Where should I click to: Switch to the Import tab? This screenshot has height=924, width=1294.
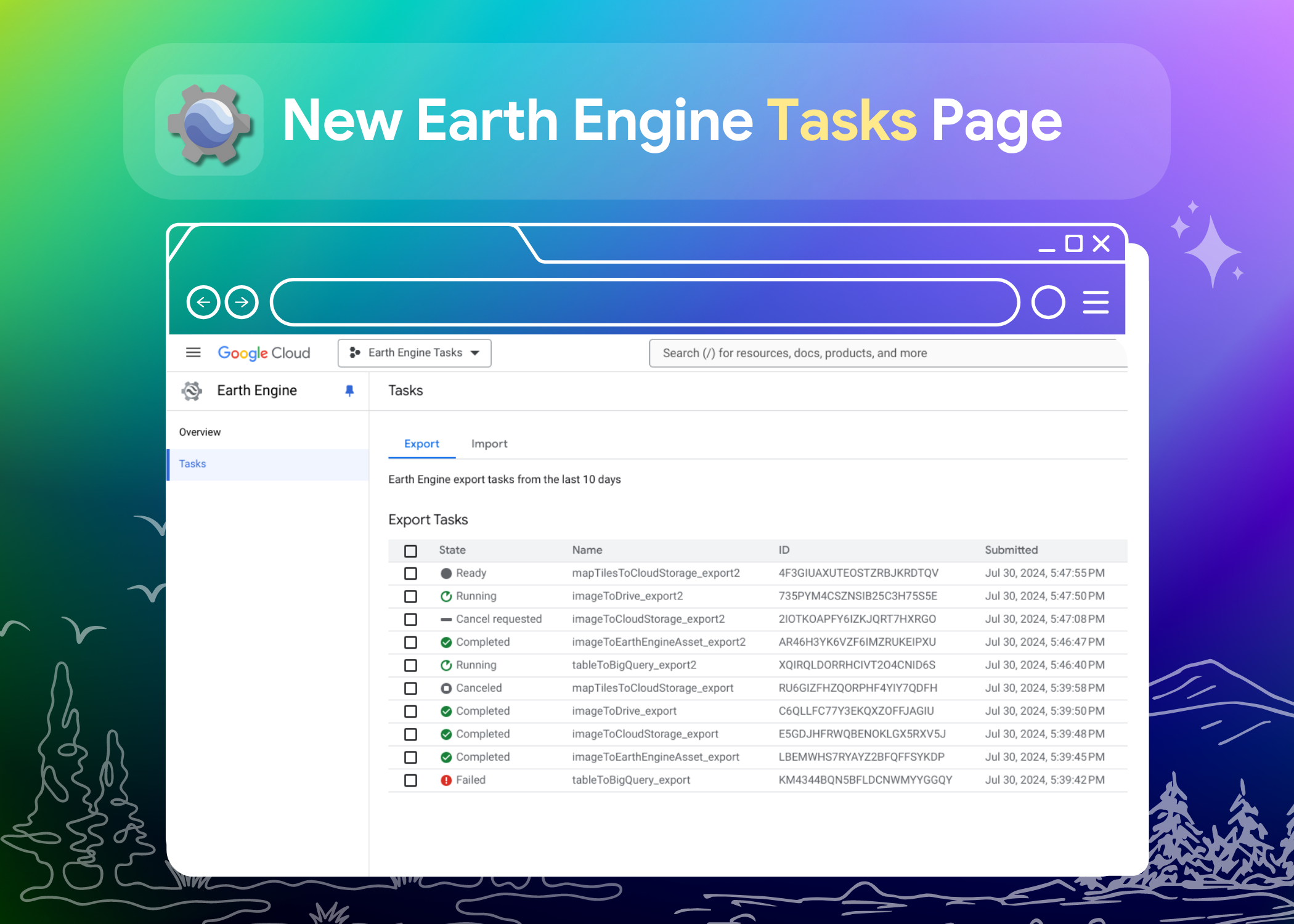(489, 444)
